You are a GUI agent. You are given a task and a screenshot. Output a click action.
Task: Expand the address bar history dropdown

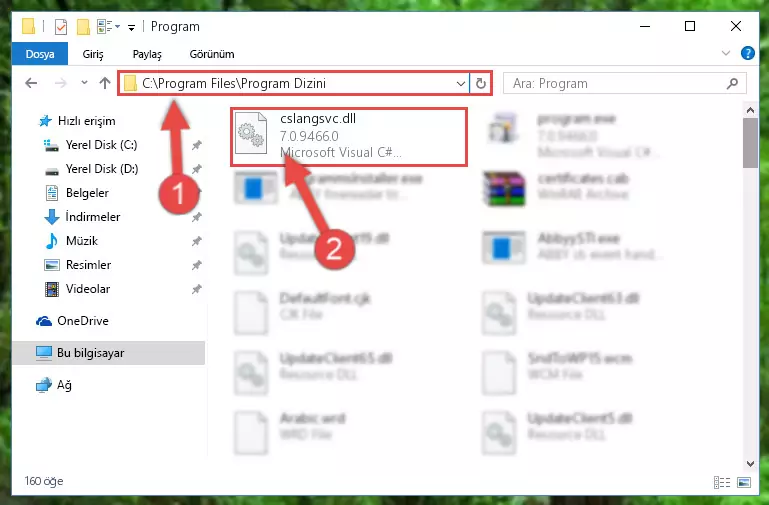pos(461,83)
